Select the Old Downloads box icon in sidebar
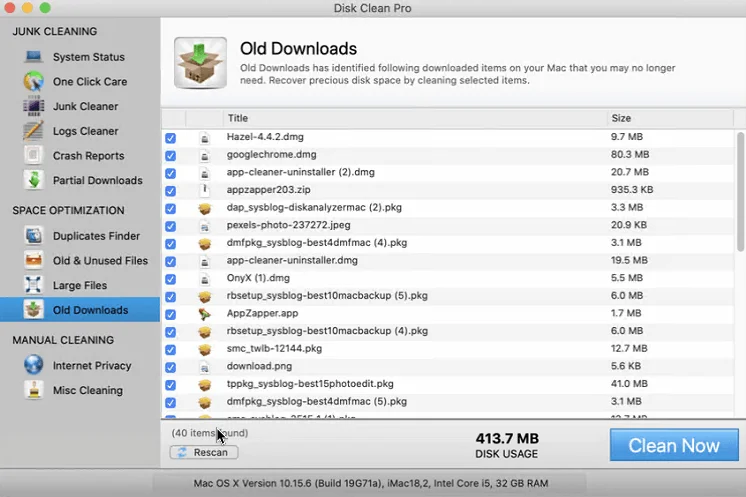Image resolution: width=746 pixels, height=497 pixels. (x=33, y=310)
